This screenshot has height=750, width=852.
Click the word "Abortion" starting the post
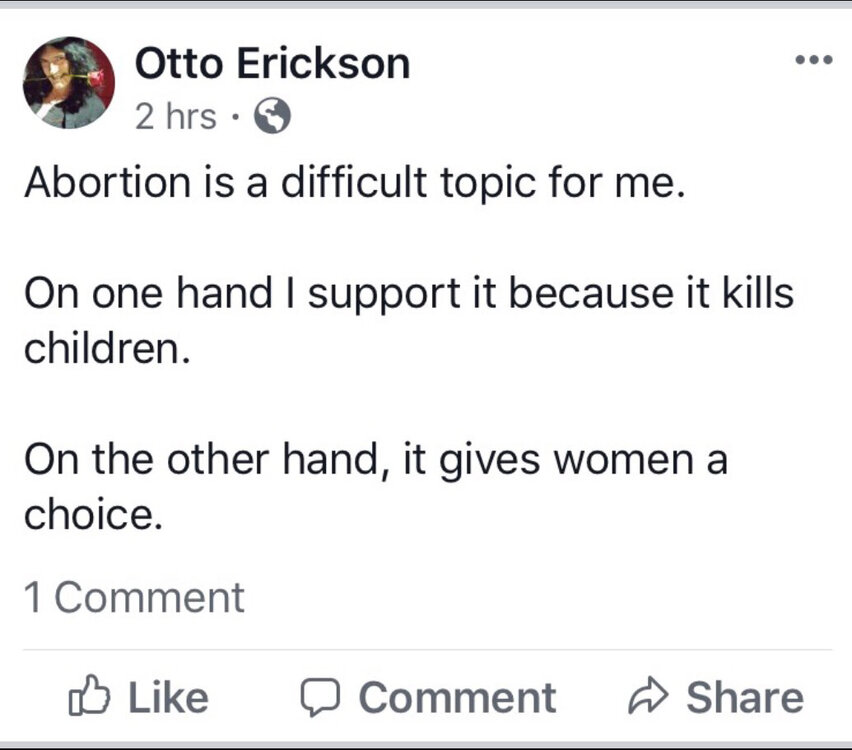point(92,186)
